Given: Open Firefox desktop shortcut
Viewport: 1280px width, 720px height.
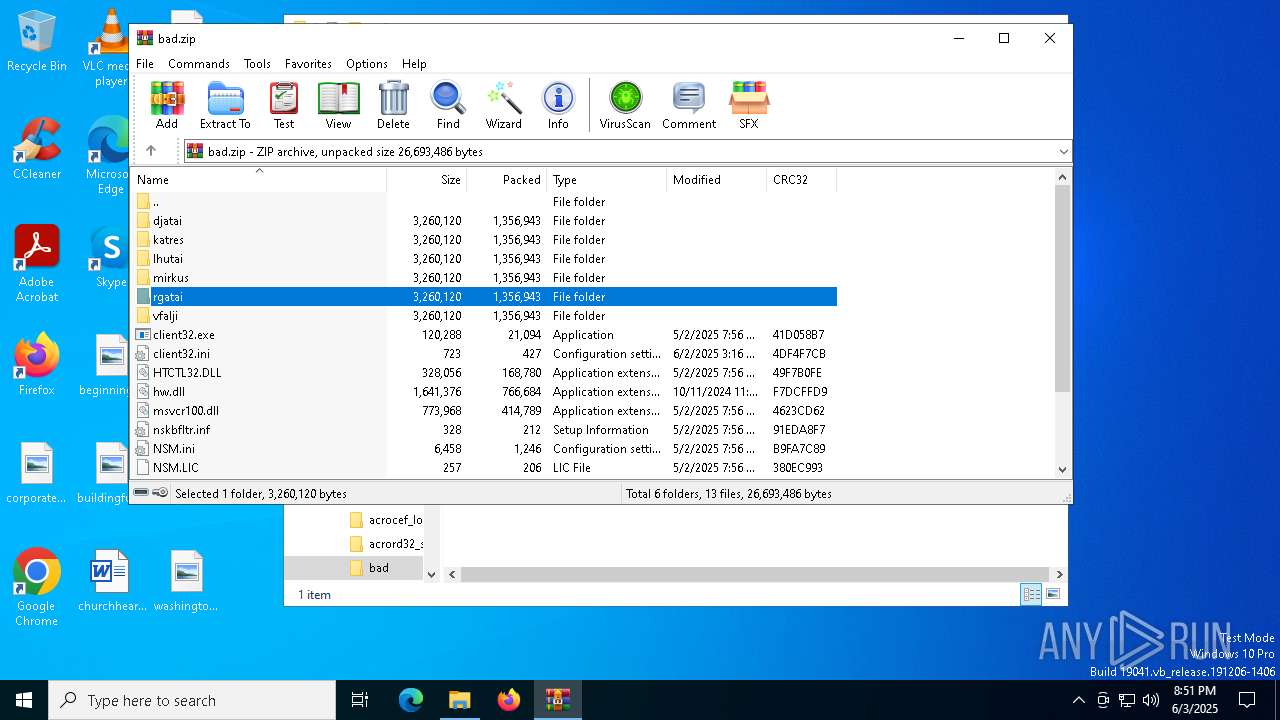Looking at the screenshot, I should 37,365.
